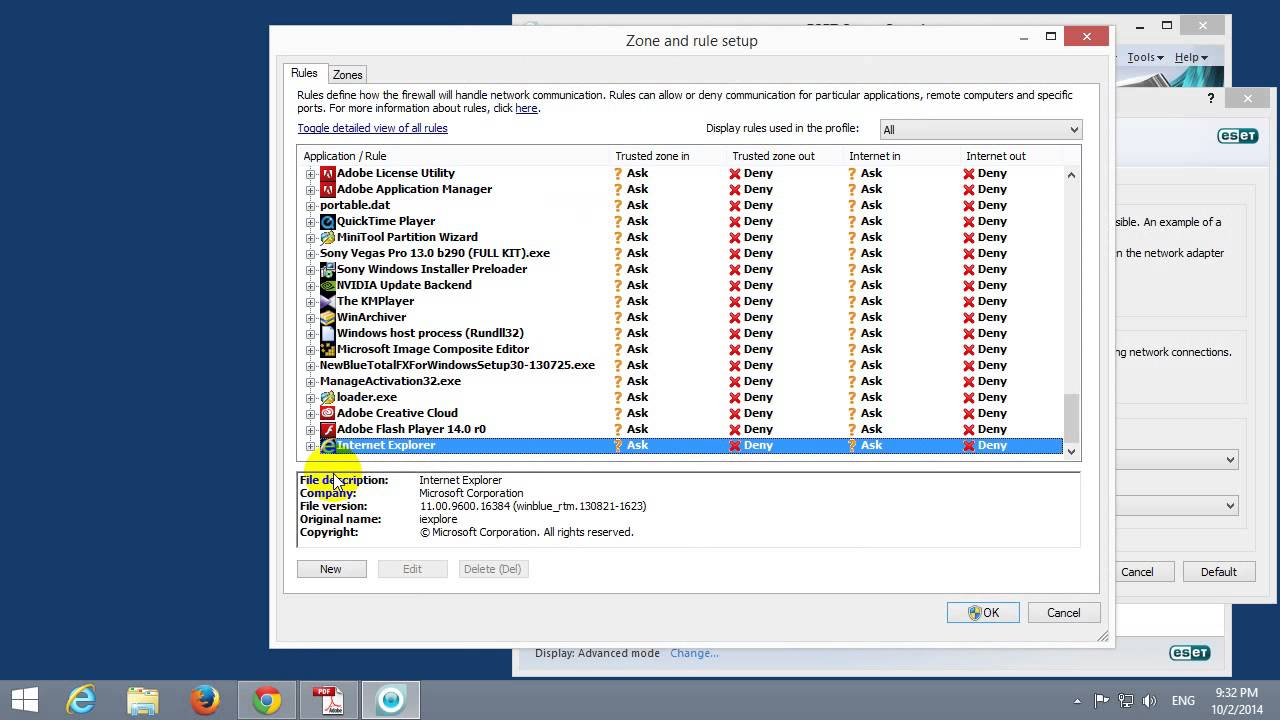Click The KMPlayer icon
Screen dimensions: 1280x720
click(327, 301)
